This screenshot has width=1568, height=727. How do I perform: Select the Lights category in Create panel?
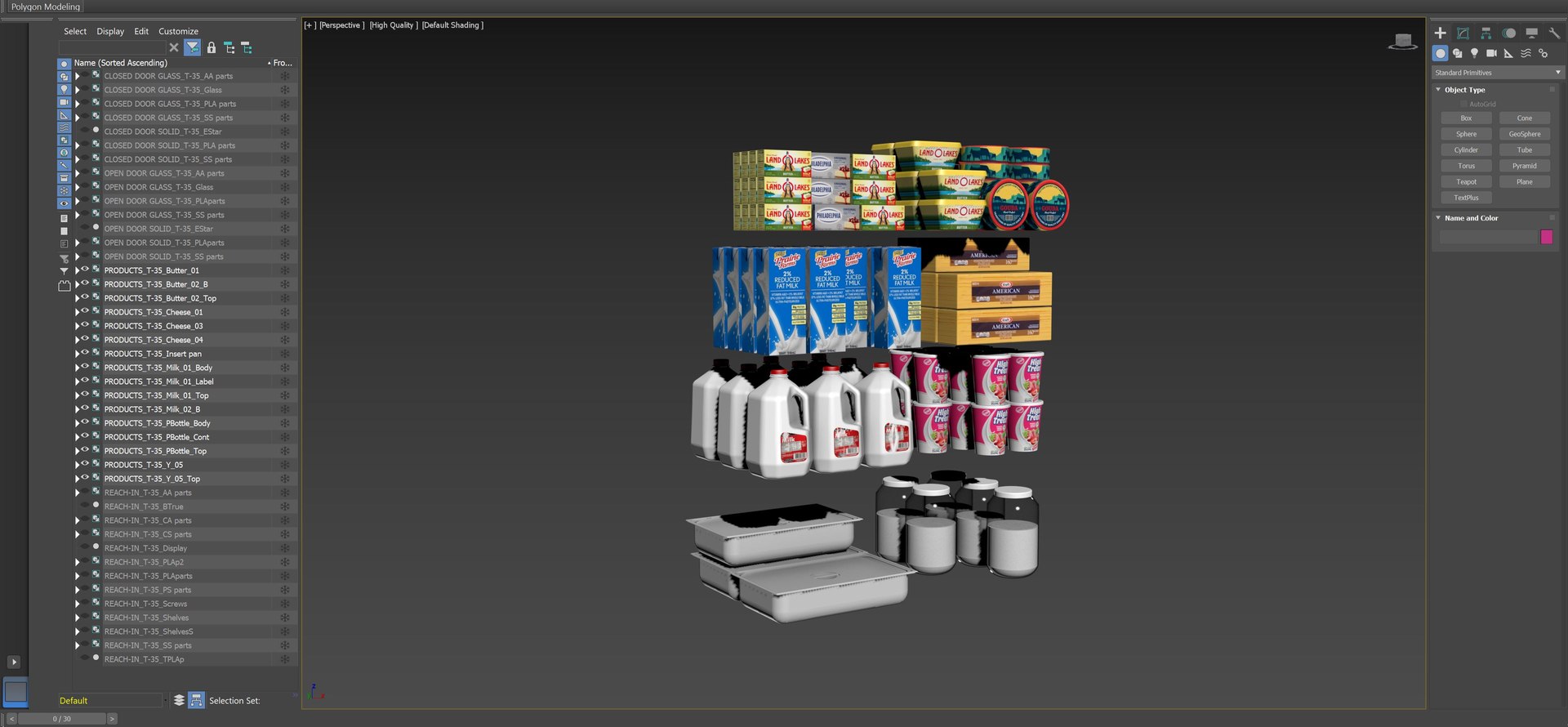point(1474,53)
